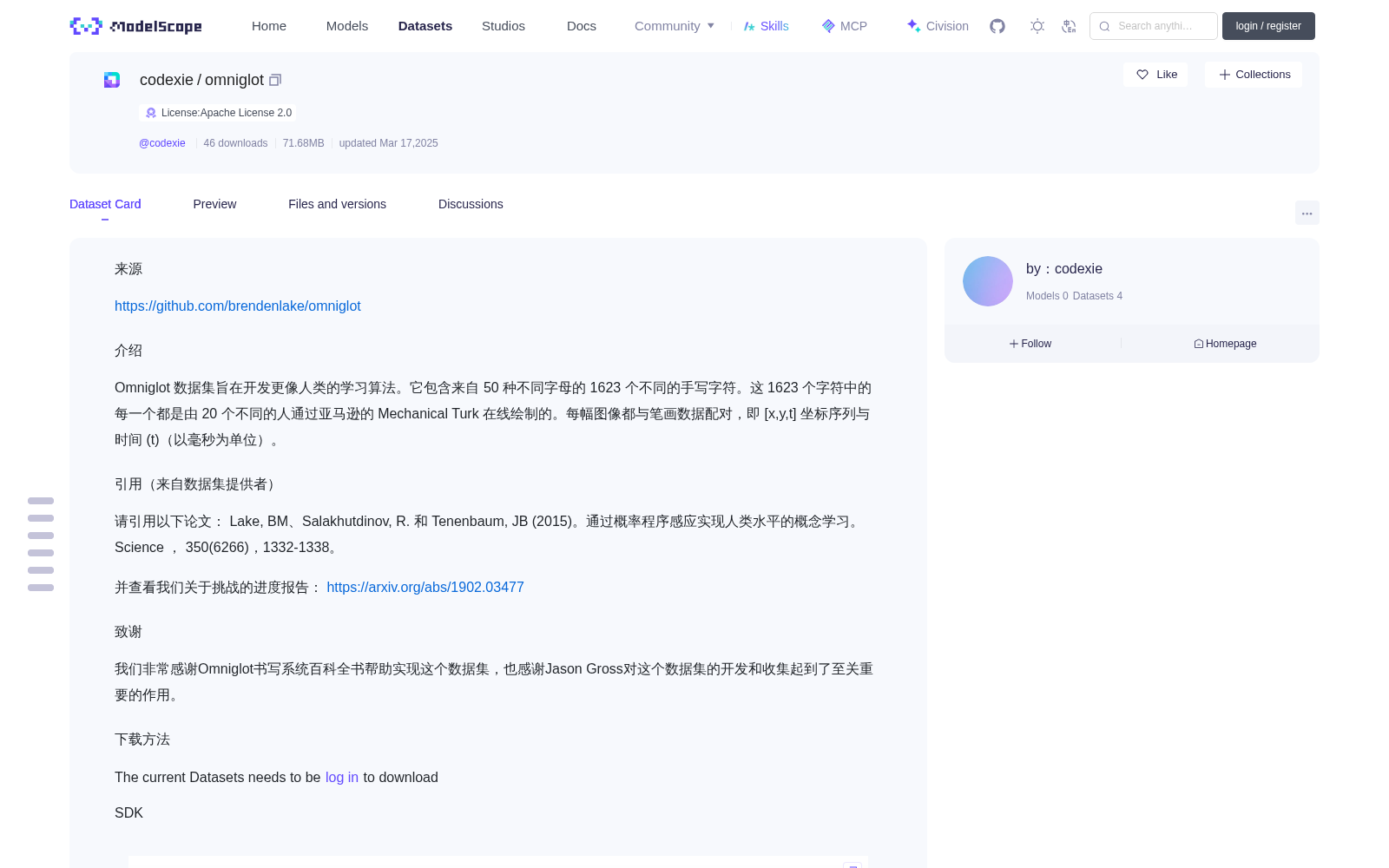Click the Civision star icon

[x=913, y=26]
